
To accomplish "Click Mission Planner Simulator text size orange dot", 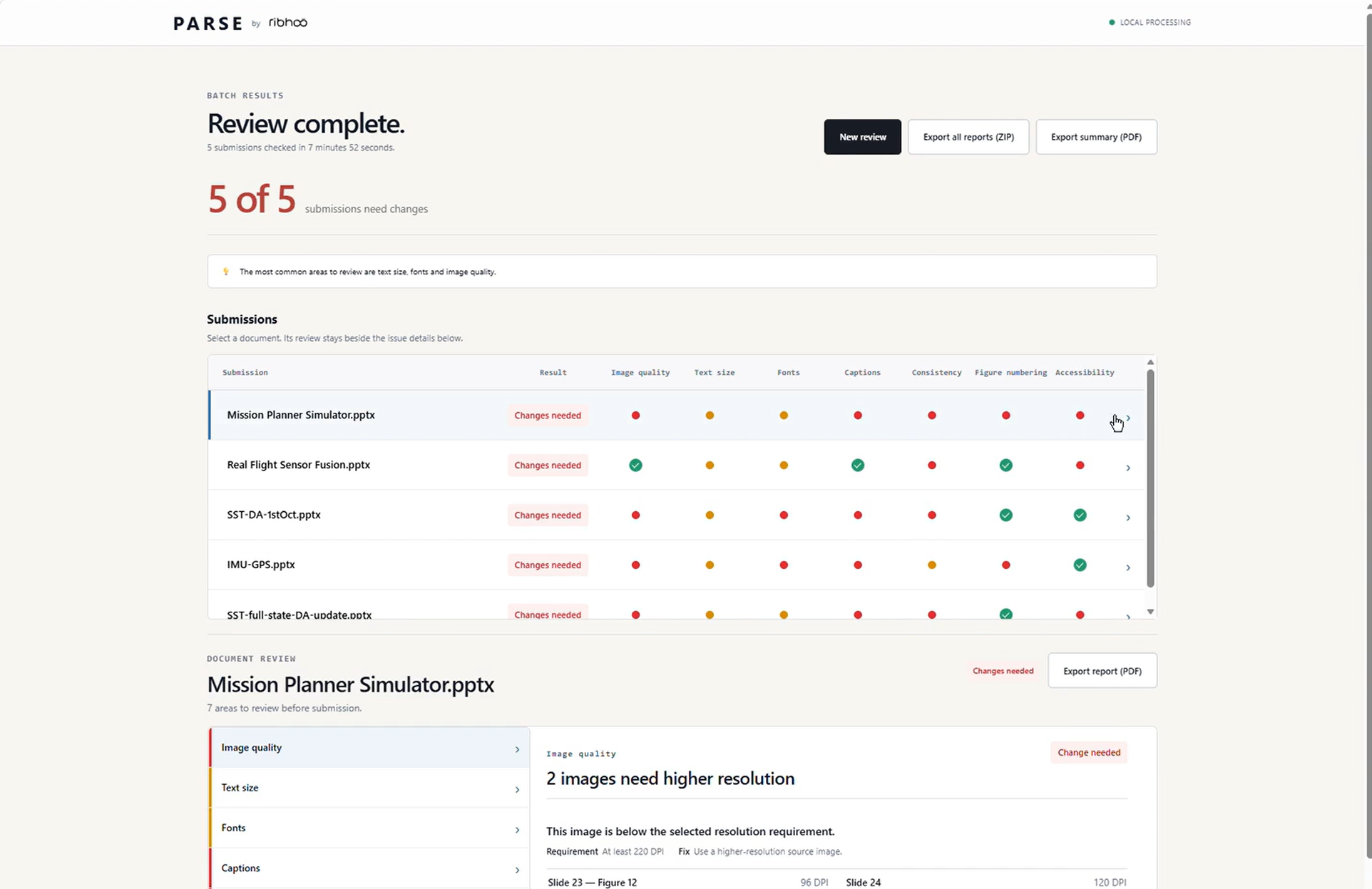I will point(710,416).
